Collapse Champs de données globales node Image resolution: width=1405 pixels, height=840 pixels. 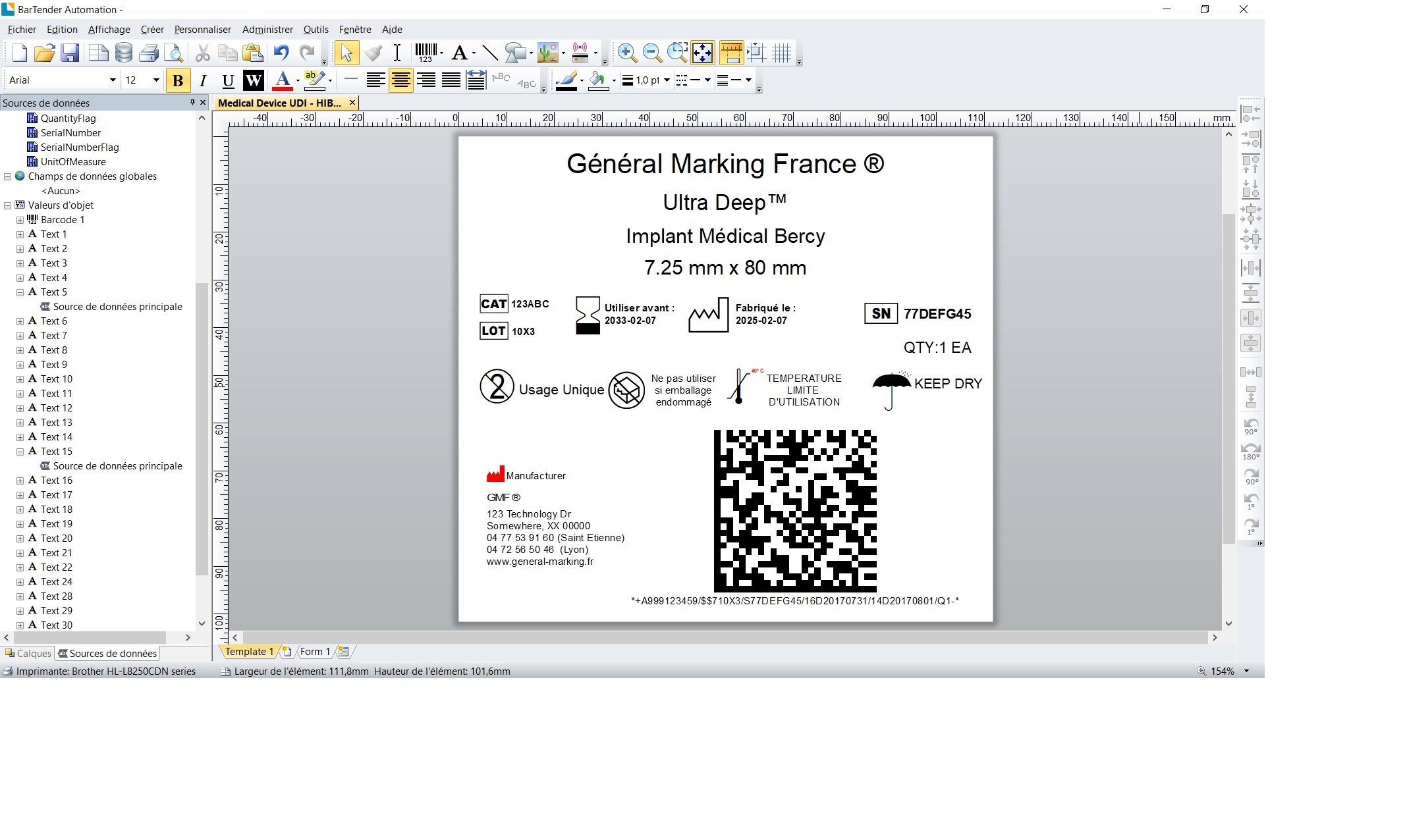(x=8, y=176)
